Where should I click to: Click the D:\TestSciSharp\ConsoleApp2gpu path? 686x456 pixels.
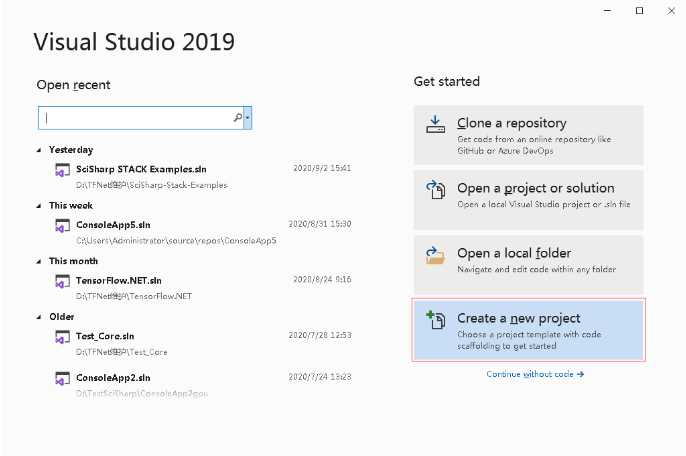[x=142, y=393]
